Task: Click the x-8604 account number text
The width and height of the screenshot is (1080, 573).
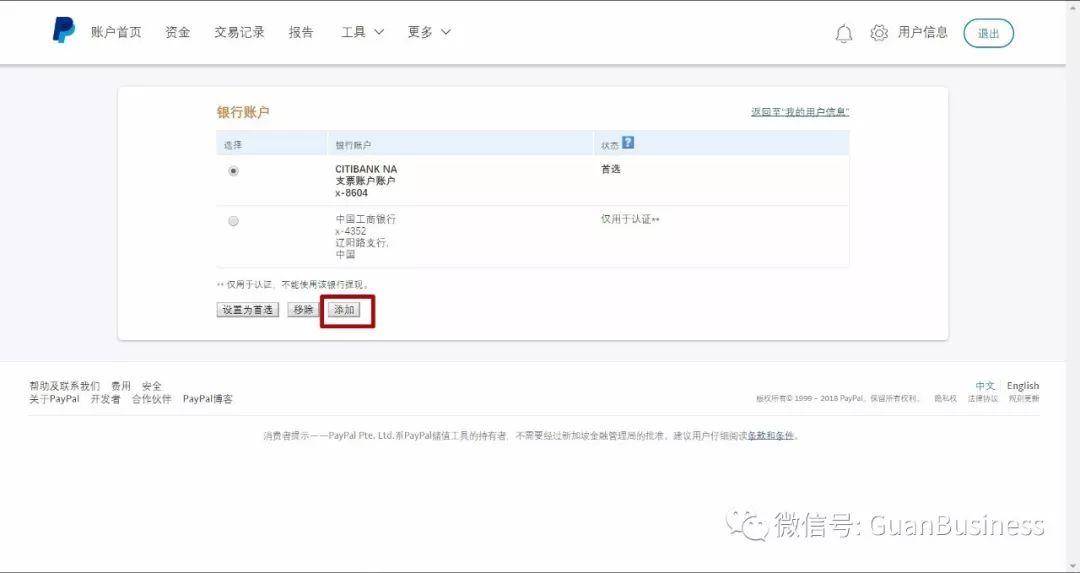Action: tap(351, 194)
